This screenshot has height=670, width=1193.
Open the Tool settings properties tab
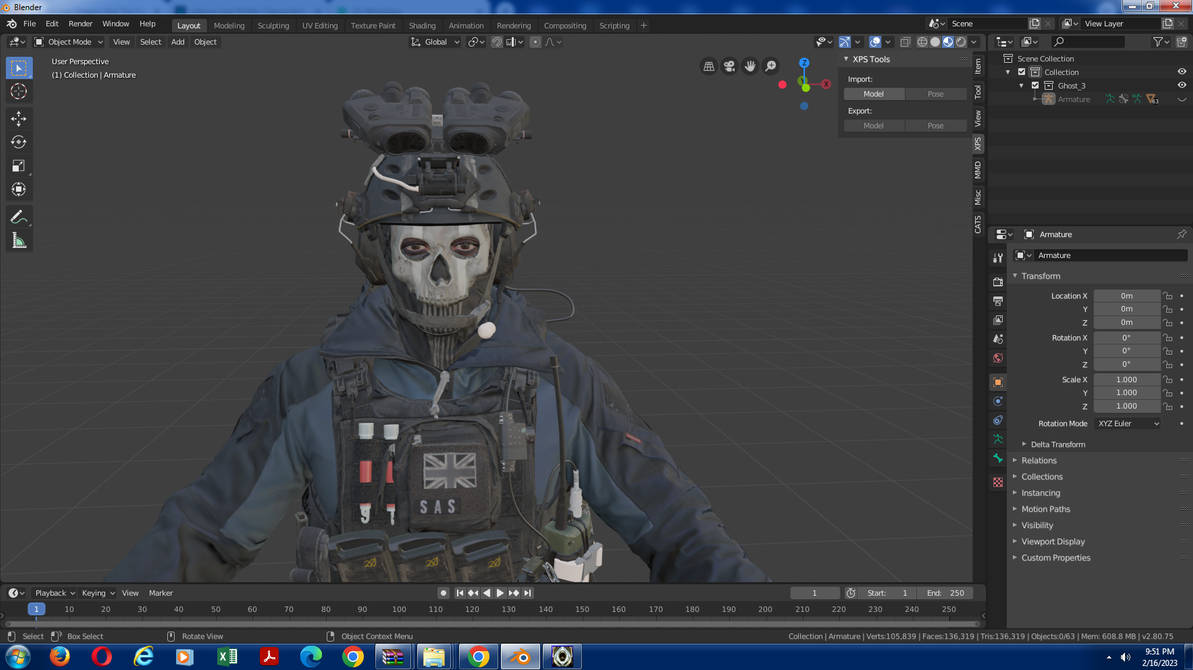click(997, 259)
